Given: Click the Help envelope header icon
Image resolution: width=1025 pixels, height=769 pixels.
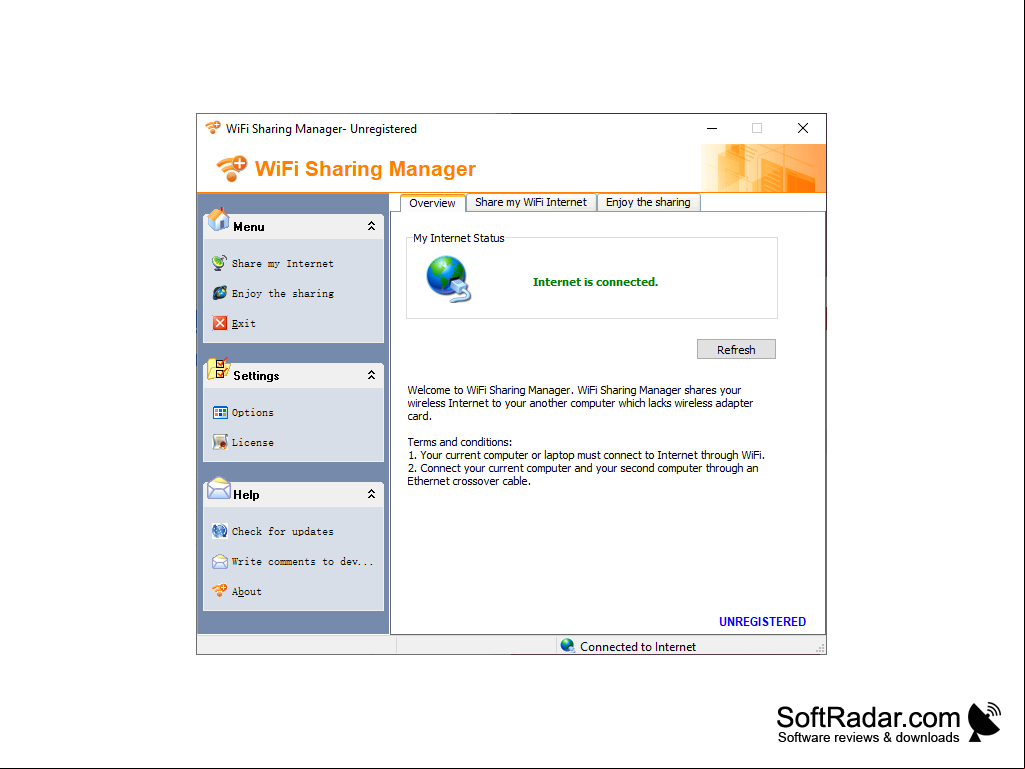Looking at the screenshot, I should [x=218, y=488].
